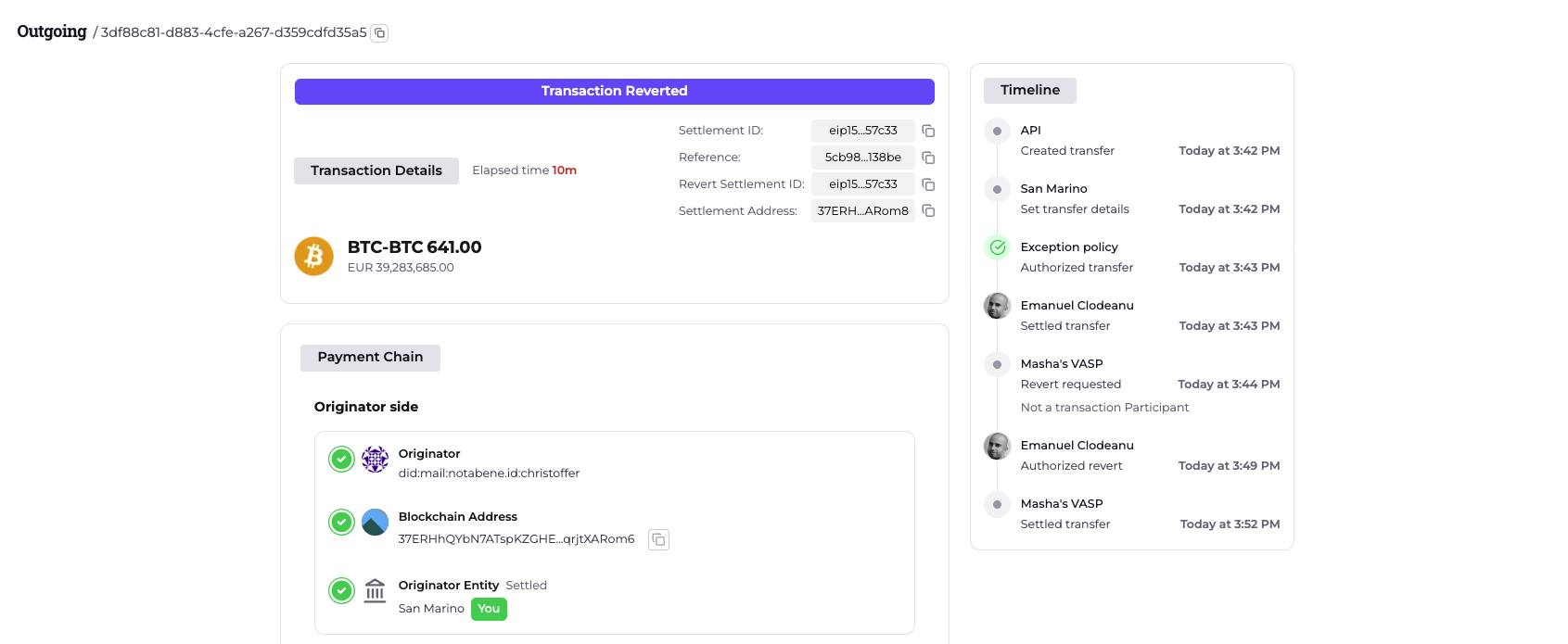Click the Reference value 5cb98...138be
Screen dimensions: 1568x644
point(863,158)
